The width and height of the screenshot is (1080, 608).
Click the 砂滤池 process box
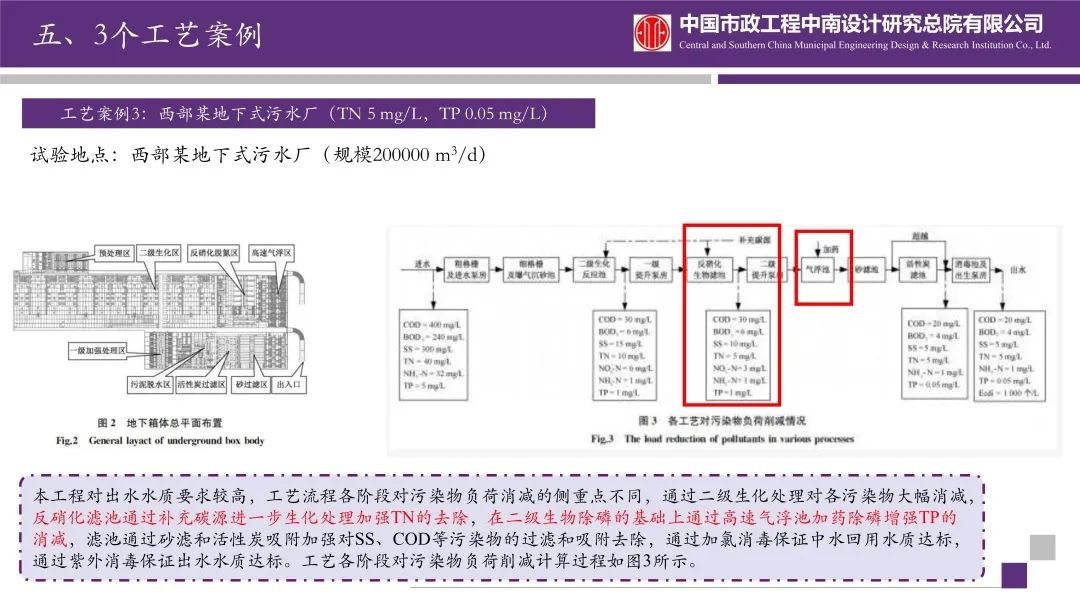[864, 269]
